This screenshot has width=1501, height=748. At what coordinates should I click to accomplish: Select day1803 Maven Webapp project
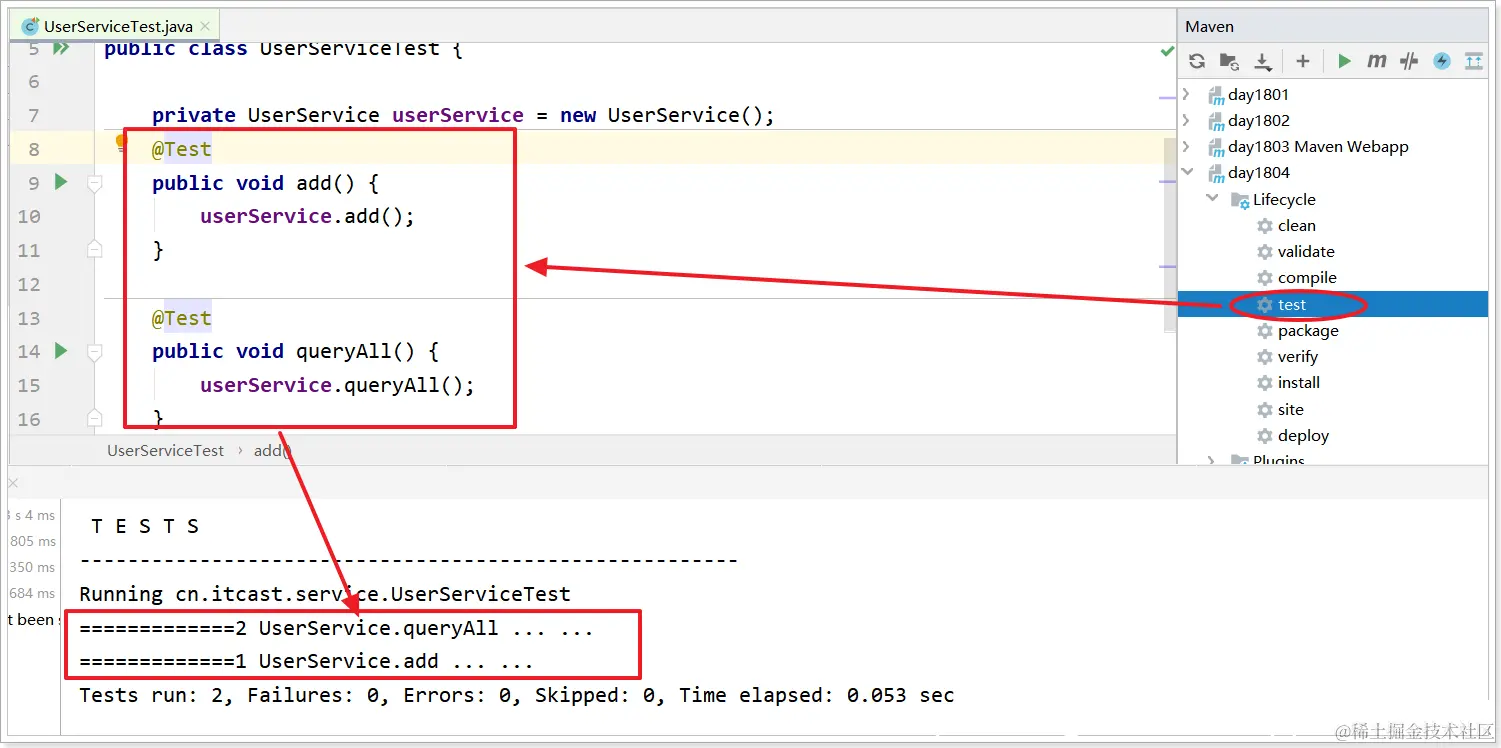coord(1318,147)
